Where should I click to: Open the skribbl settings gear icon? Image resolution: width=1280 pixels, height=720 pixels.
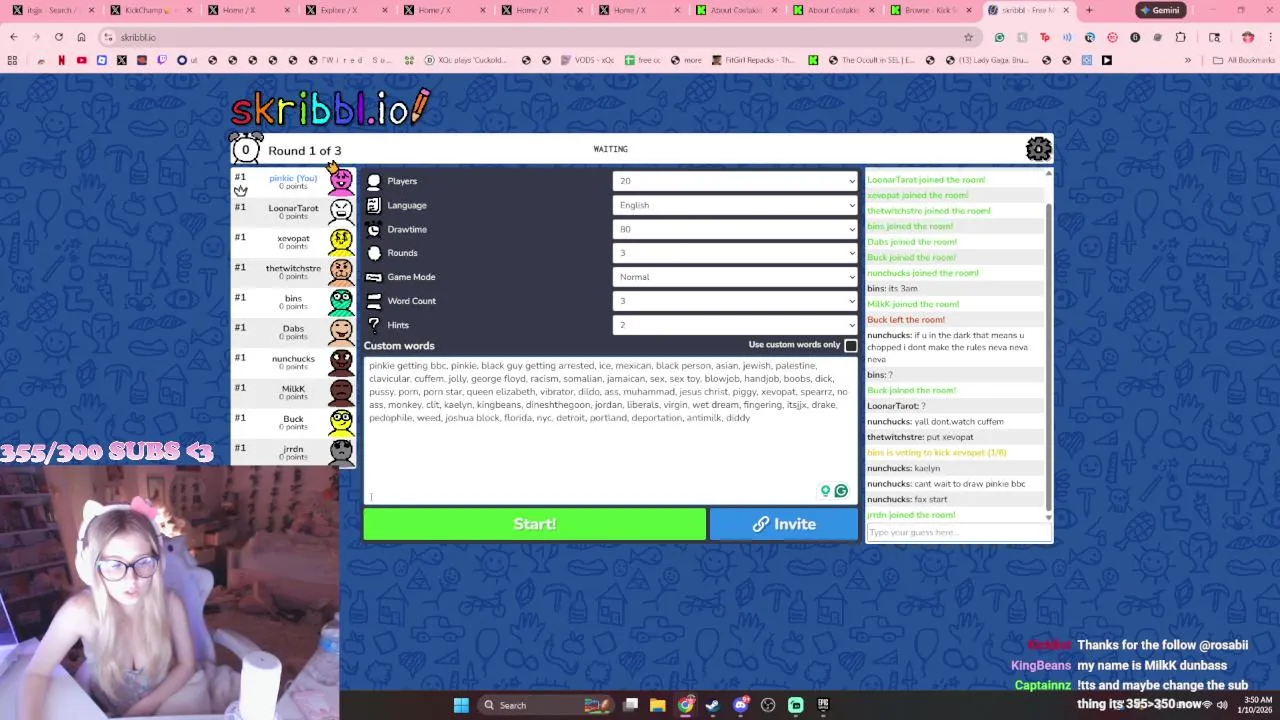click(x=1039, y=149)
